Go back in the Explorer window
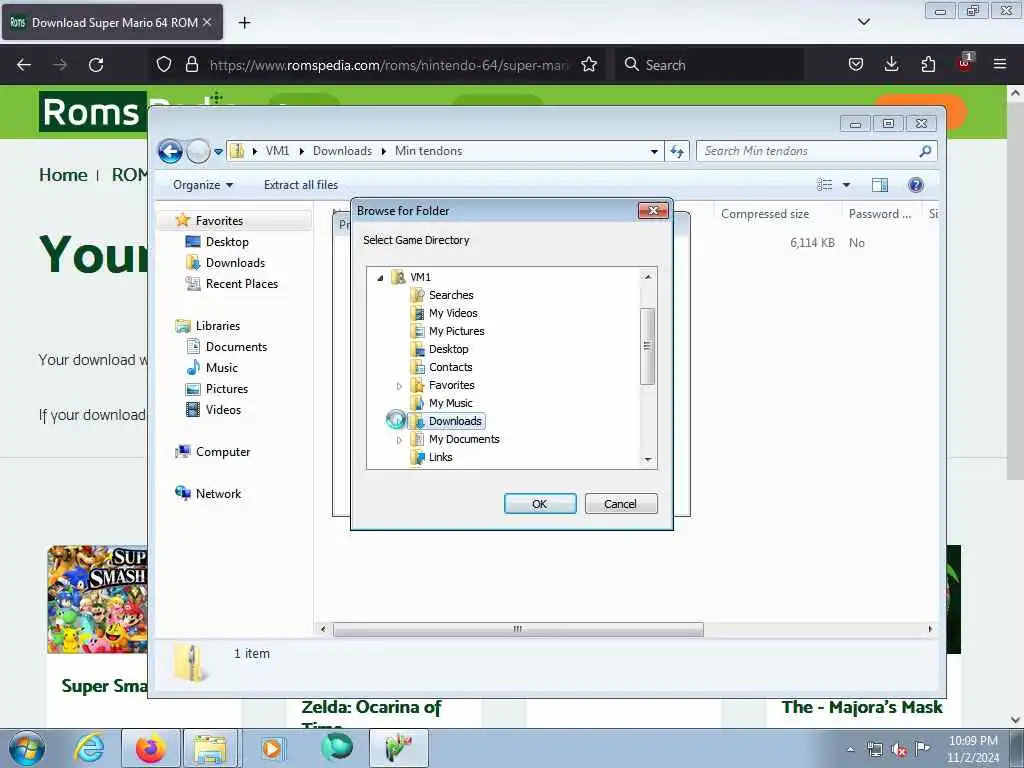The height and width of the screenshot is (768, 1024). 170,152
